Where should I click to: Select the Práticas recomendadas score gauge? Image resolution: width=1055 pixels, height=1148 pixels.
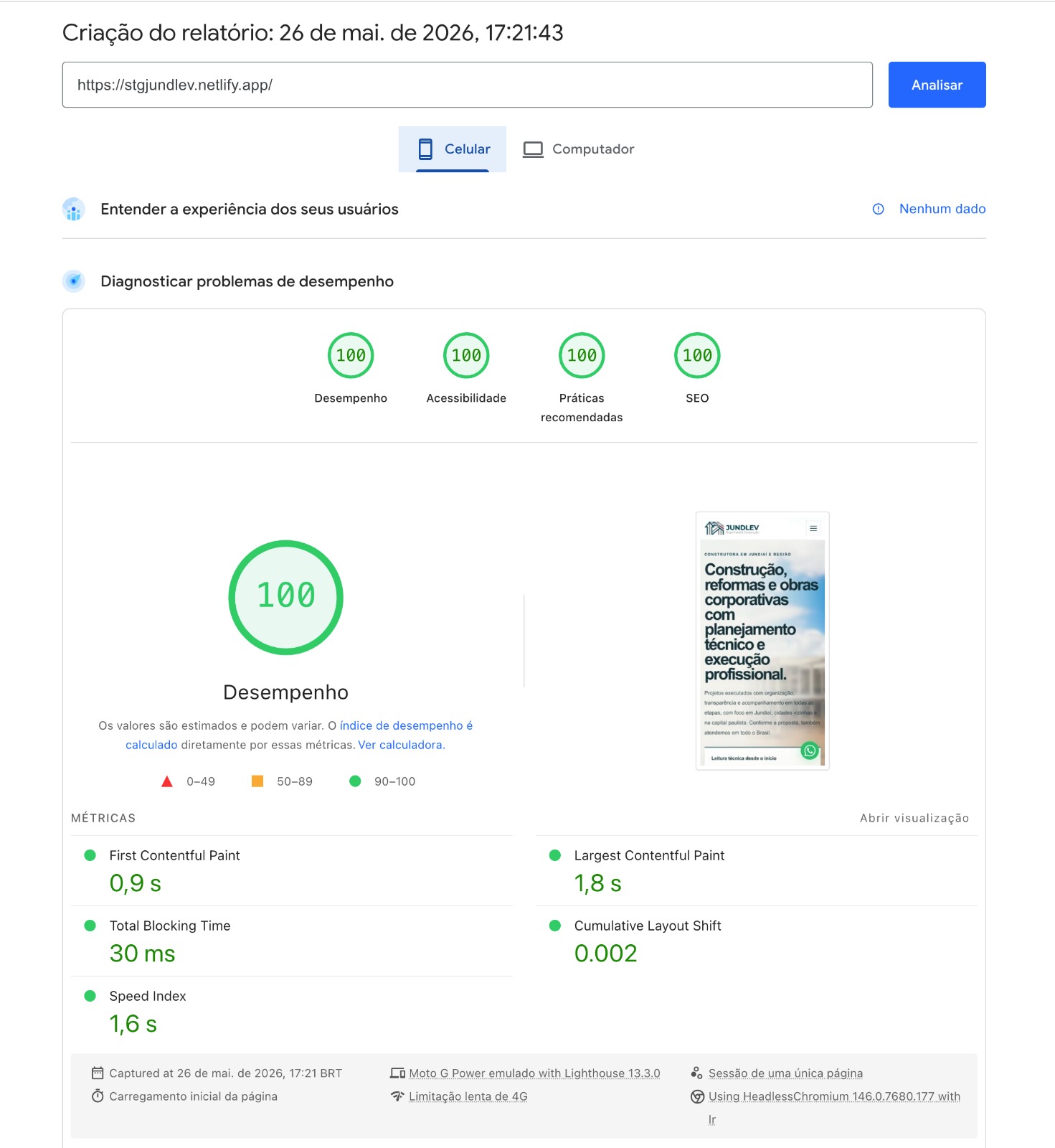pos(582,355)
